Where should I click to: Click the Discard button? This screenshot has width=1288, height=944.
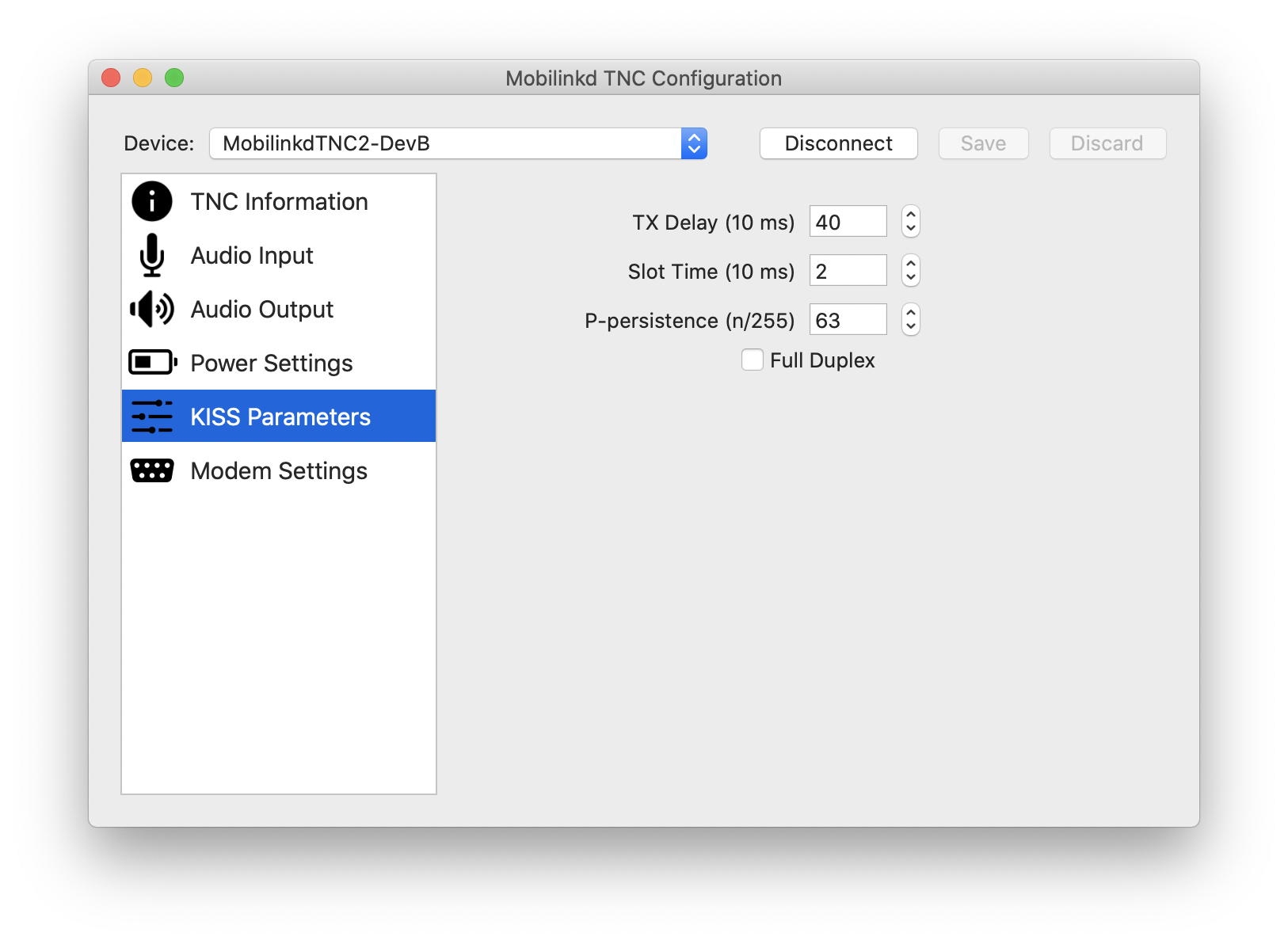(1107, 143)
